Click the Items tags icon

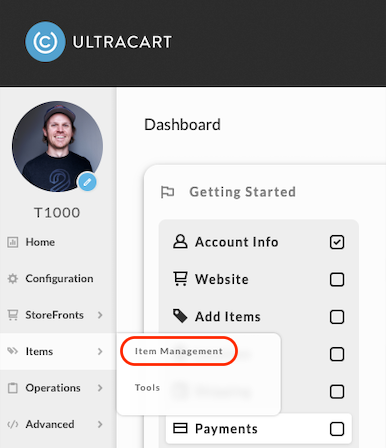click(x=13, y=351)
